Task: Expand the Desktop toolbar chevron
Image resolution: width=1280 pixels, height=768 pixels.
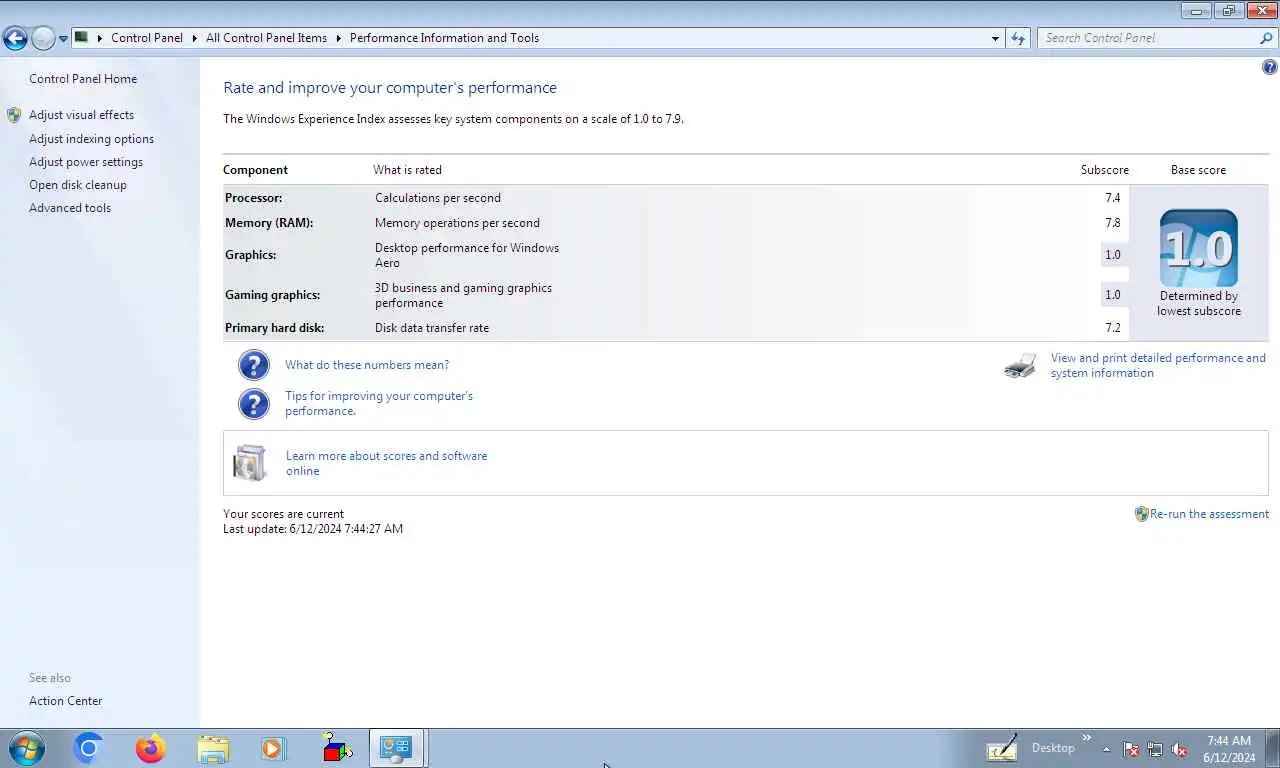Action: click(1087, 738)
